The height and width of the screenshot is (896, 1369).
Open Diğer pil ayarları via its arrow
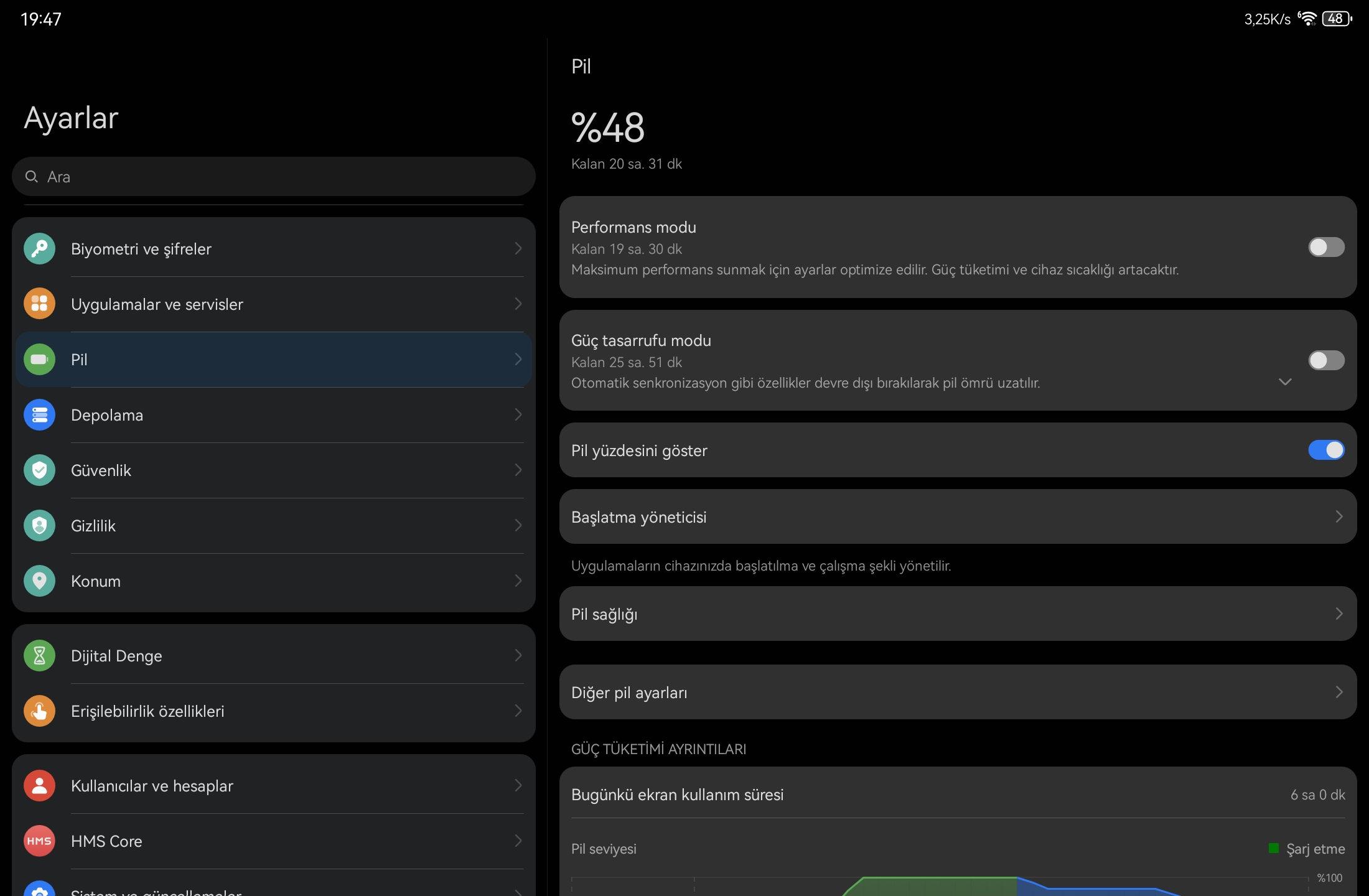(x=1339, y=693)
